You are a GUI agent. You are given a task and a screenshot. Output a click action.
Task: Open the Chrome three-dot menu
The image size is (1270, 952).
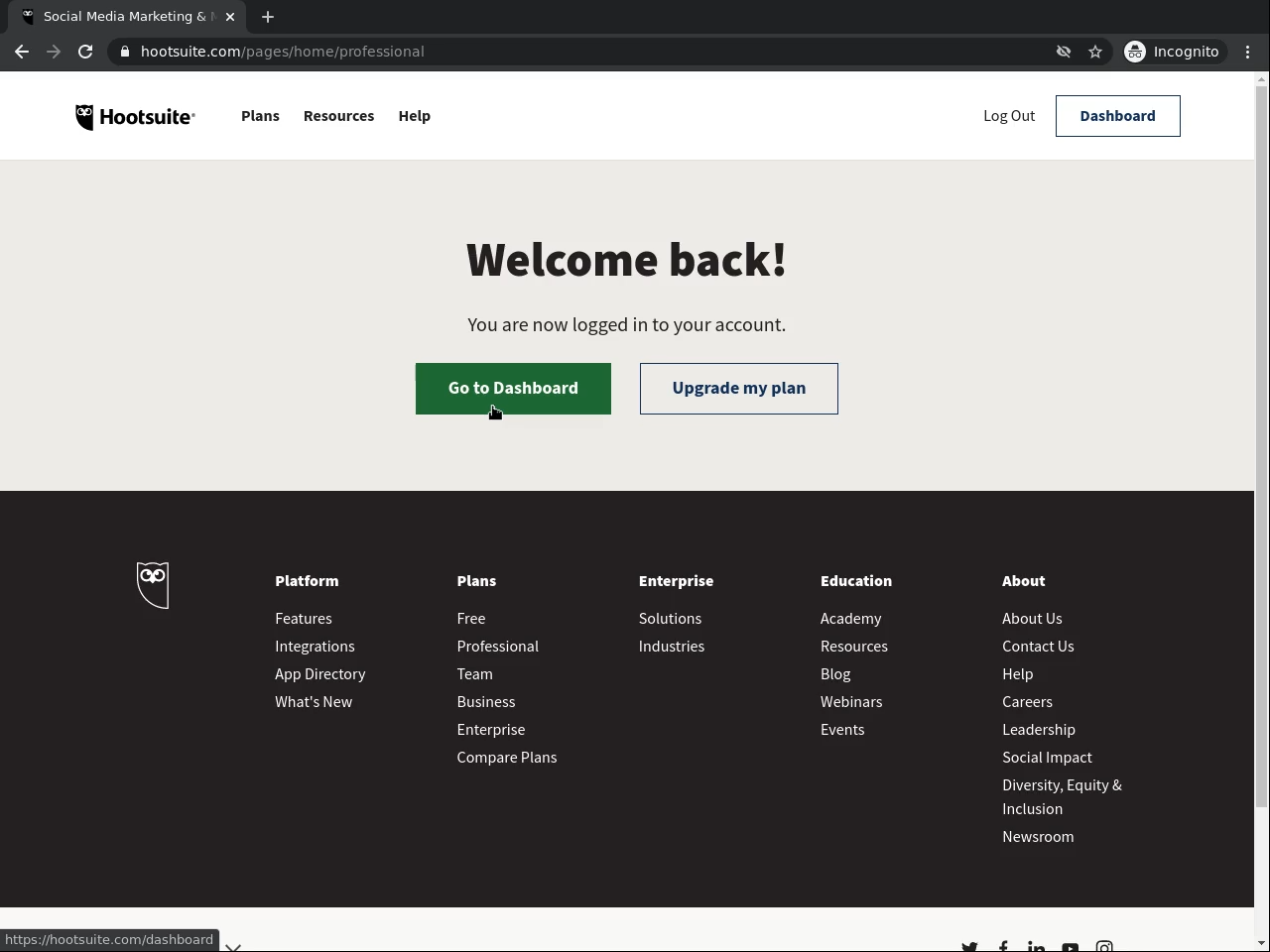tap(1248, 52)
